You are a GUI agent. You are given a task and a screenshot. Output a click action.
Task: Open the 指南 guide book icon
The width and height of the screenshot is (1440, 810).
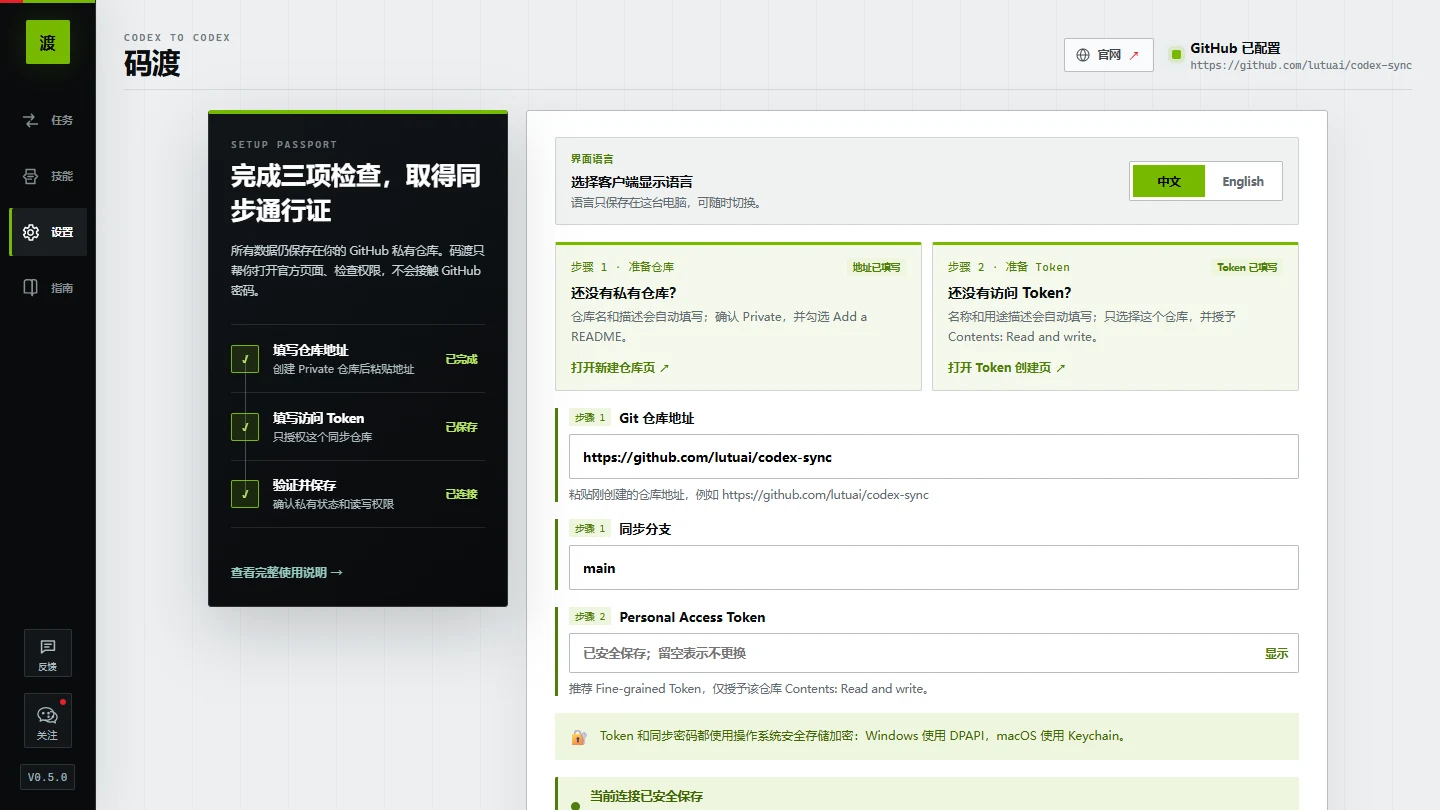click(x=31, y=288)
